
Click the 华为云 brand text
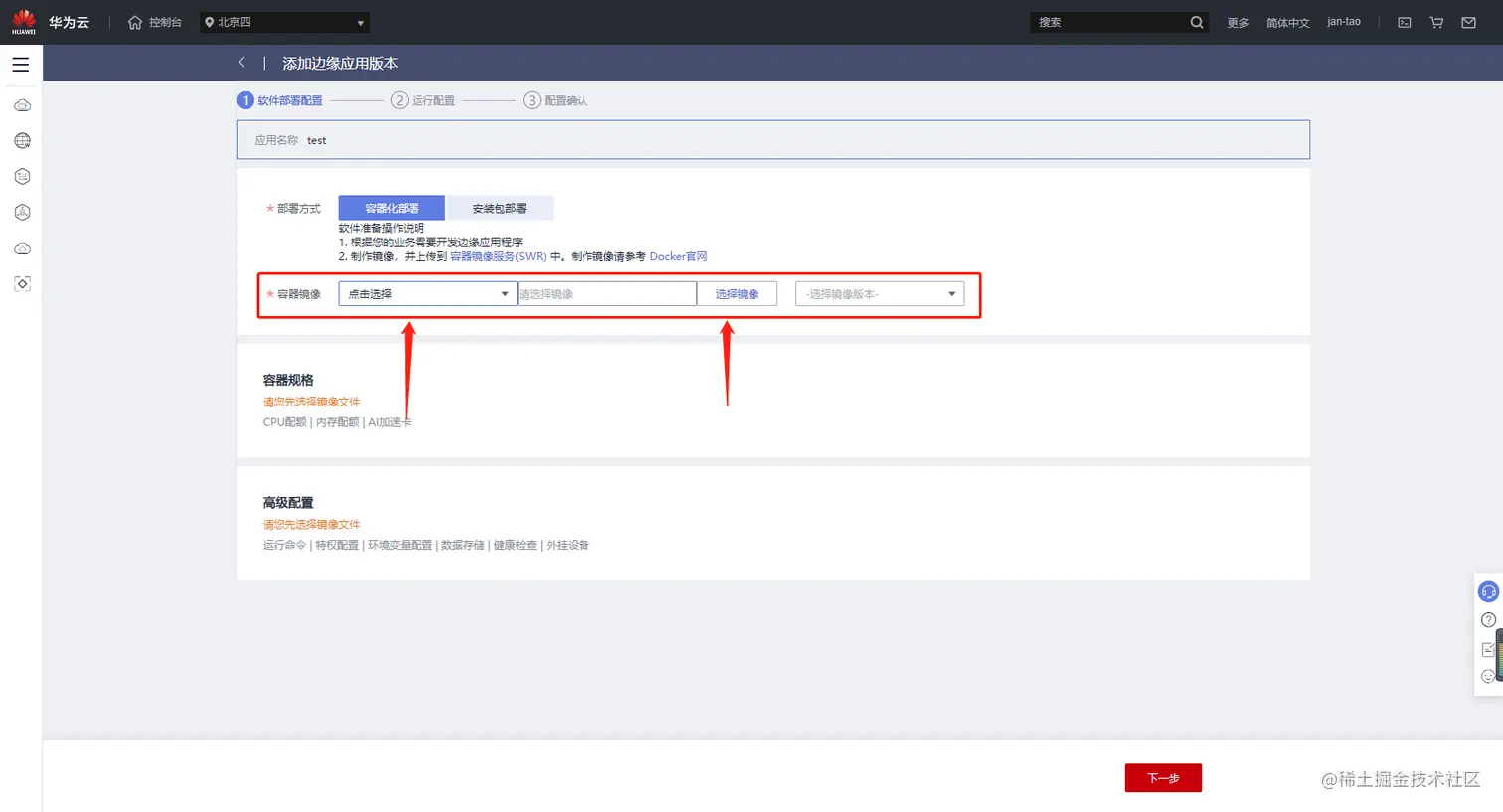[x=69, y=22]
